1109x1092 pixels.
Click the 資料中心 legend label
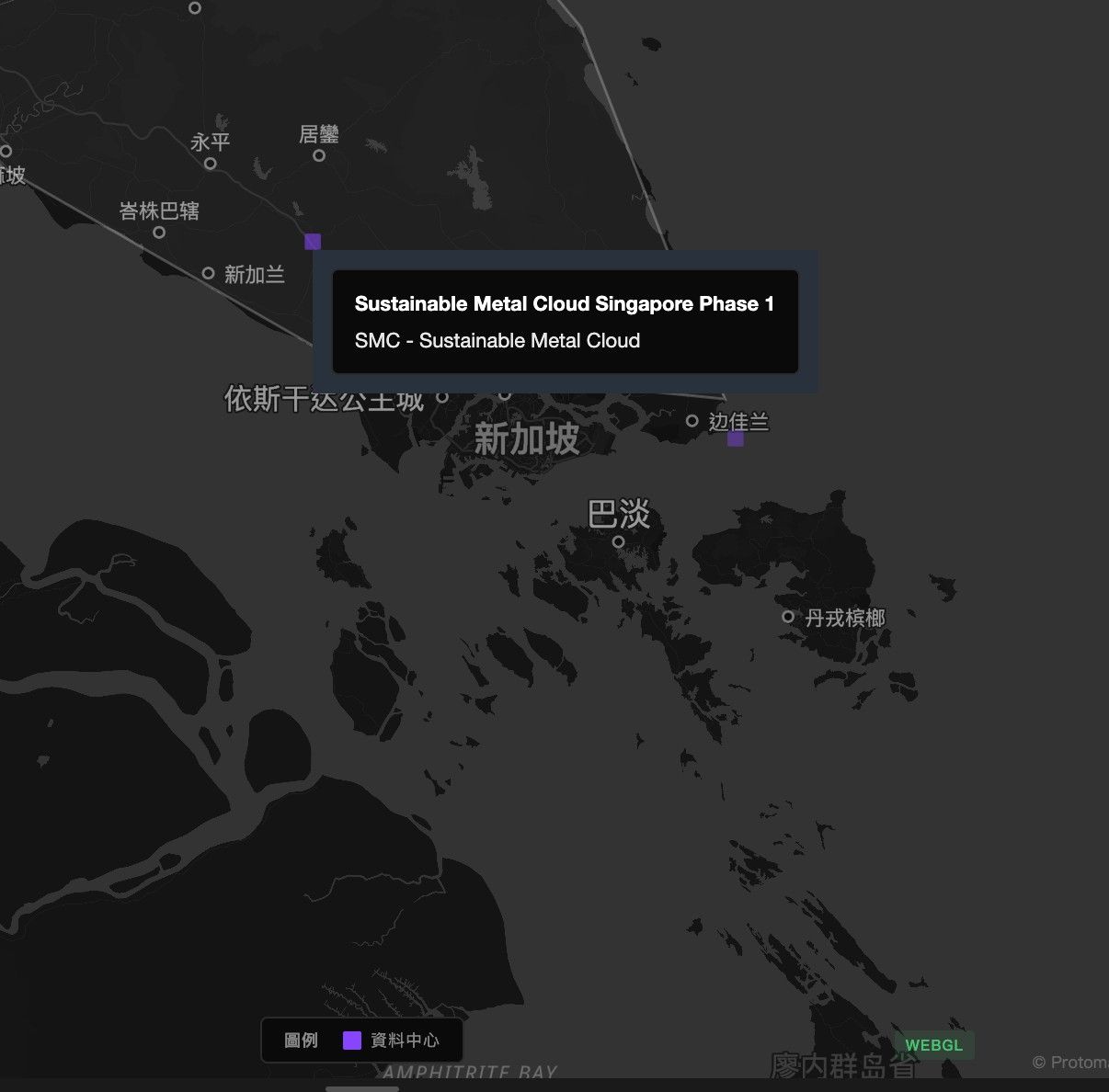click(405, 1041)
